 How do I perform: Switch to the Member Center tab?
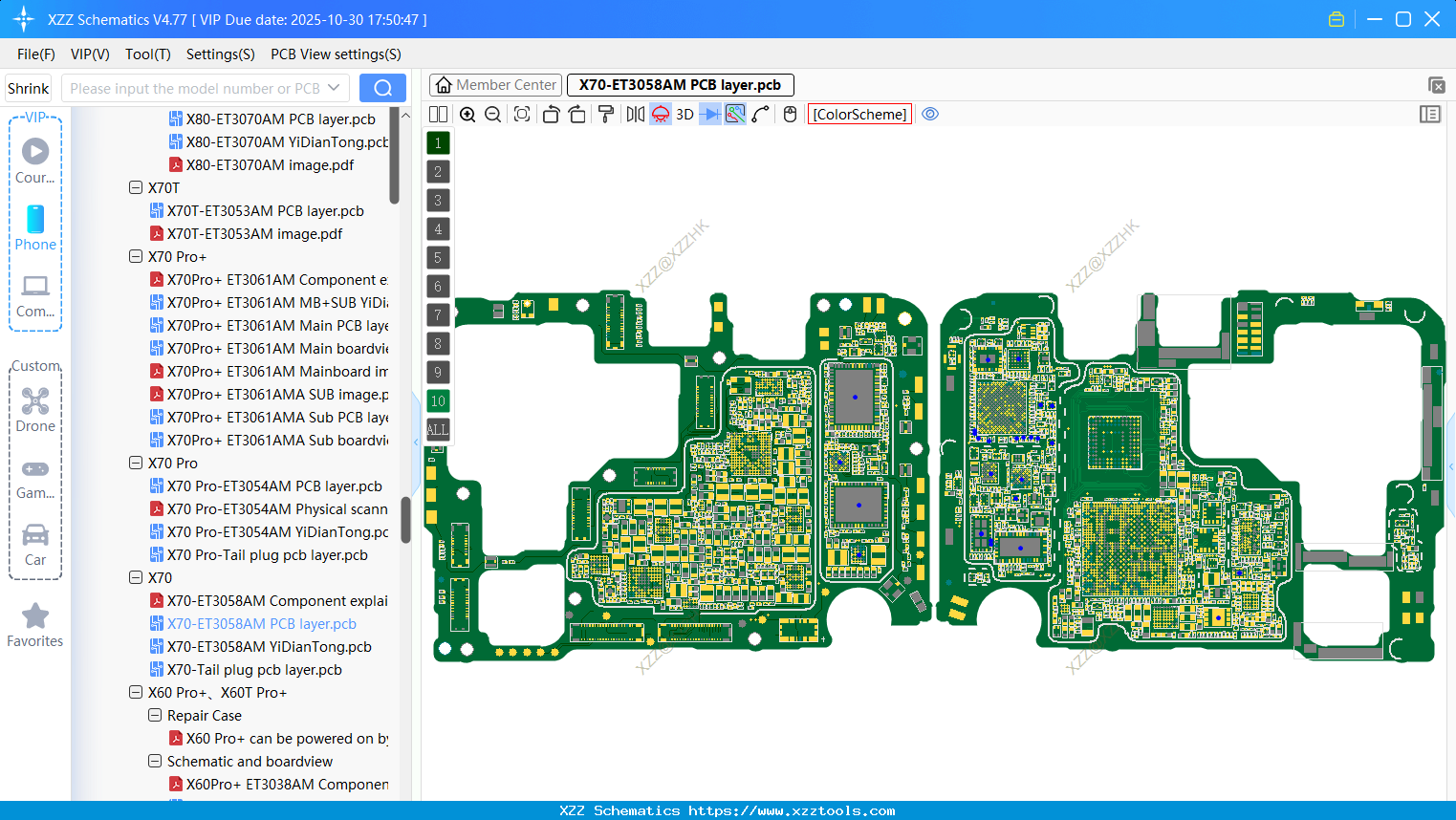495,84
